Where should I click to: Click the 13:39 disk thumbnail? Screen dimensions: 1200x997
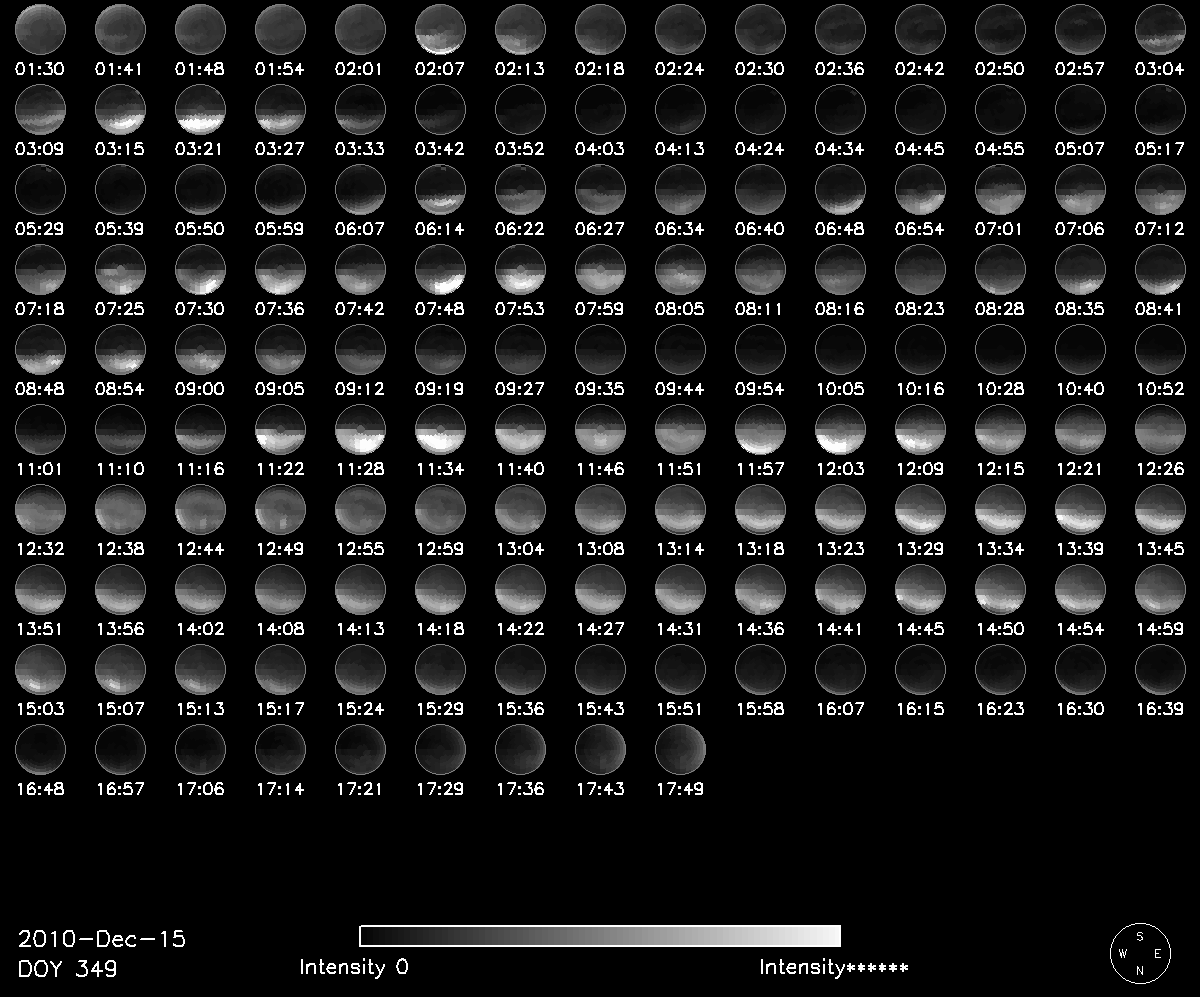pyautogui.click(x=1080, y=509)
